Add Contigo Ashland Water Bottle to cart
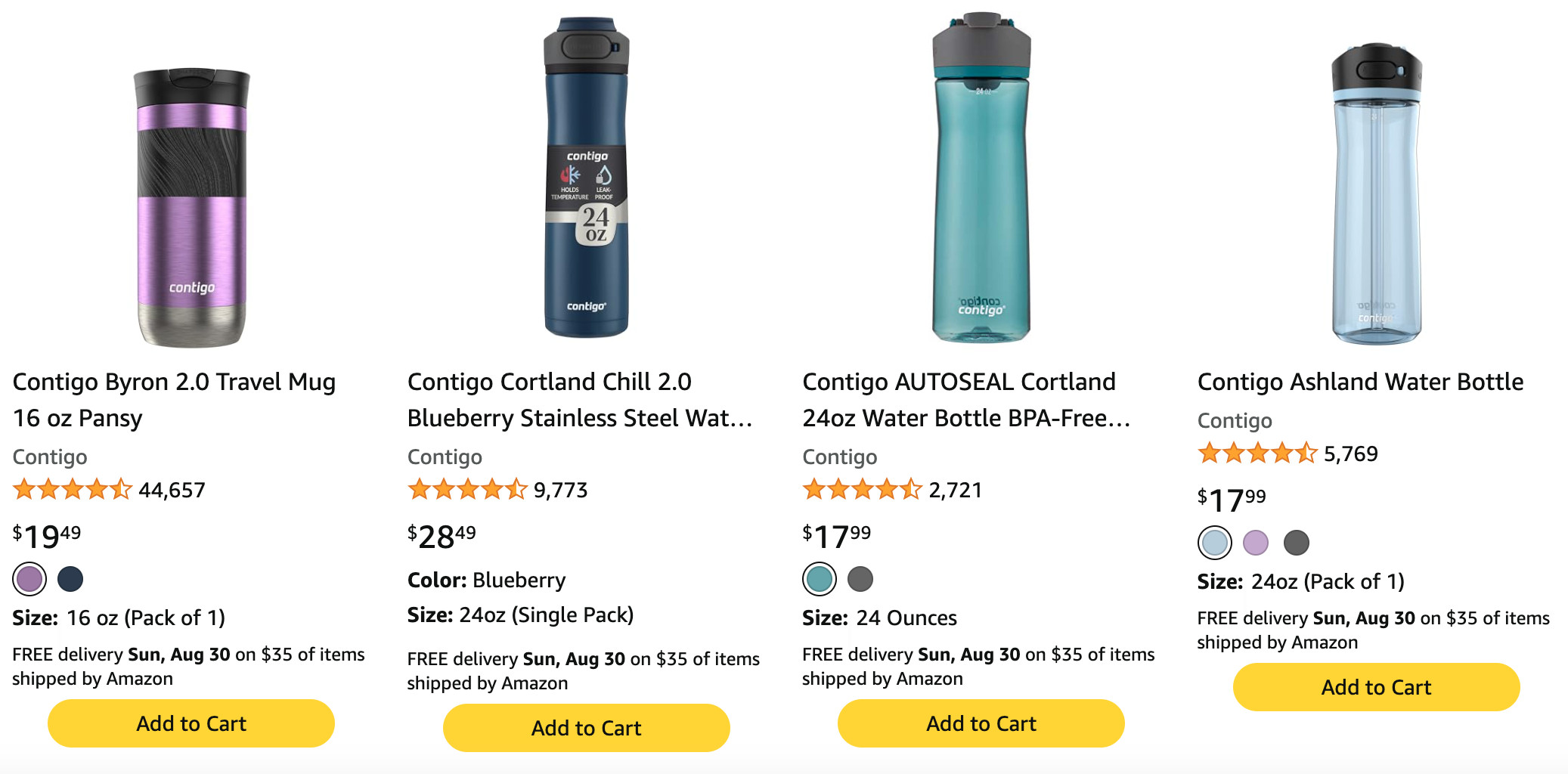The image size is (1568, 774). coord(1377,687)
